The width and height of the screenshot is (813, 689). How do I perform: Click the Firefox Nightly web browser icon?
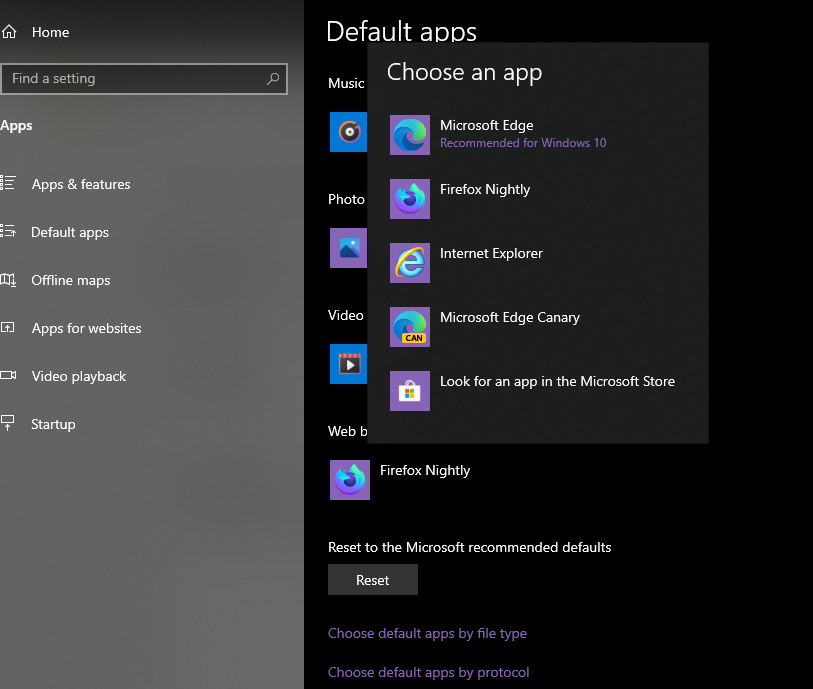pyautogui.click(x=350, y=480)
